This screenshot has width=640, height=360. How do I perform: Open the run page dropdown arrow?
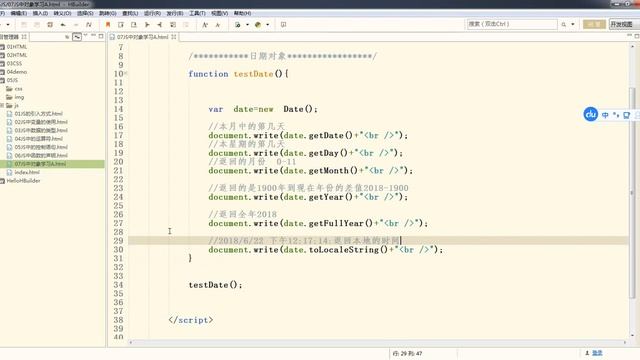point(247,24)
